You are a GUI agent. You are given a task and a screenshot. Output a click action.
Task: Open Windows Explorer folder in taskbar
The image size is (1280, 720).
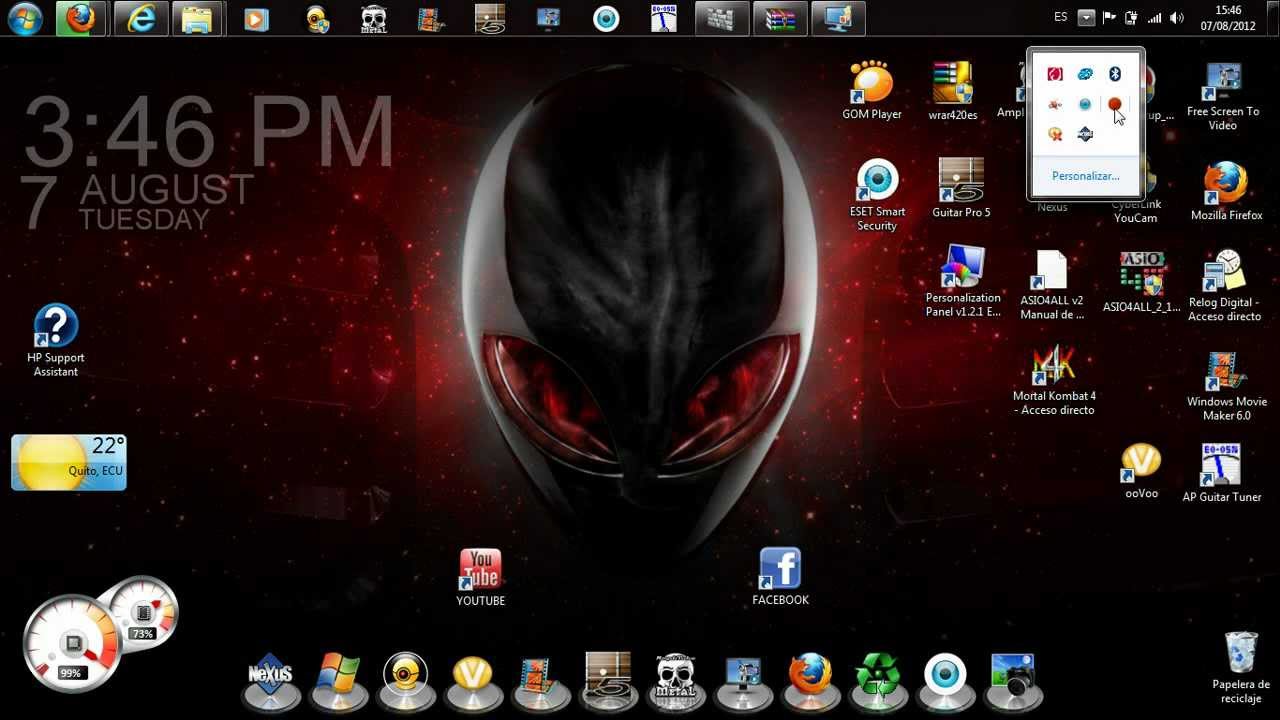pyautogui.click(x=198, y=18)
